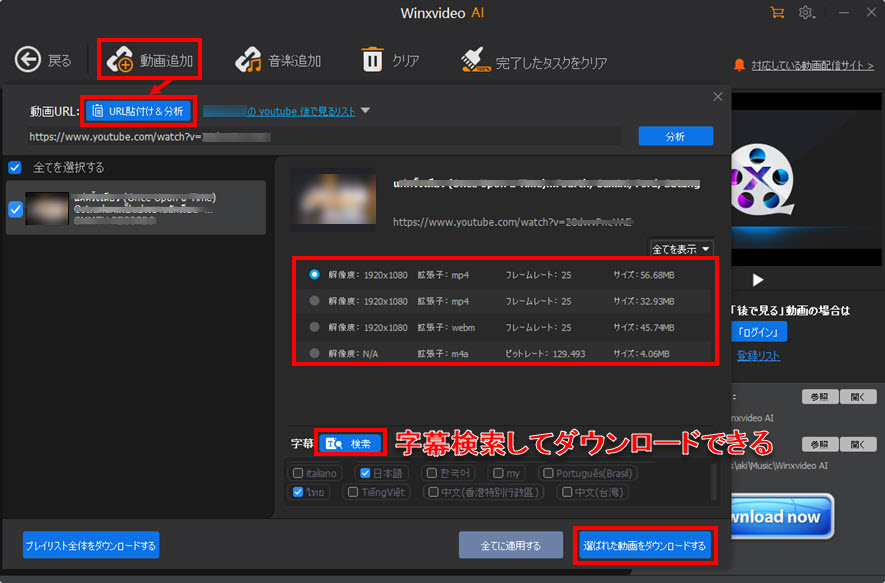This screenshot has width=885, height=583.
Task: Click the upper 開く open button
Action: coord(858,397)
